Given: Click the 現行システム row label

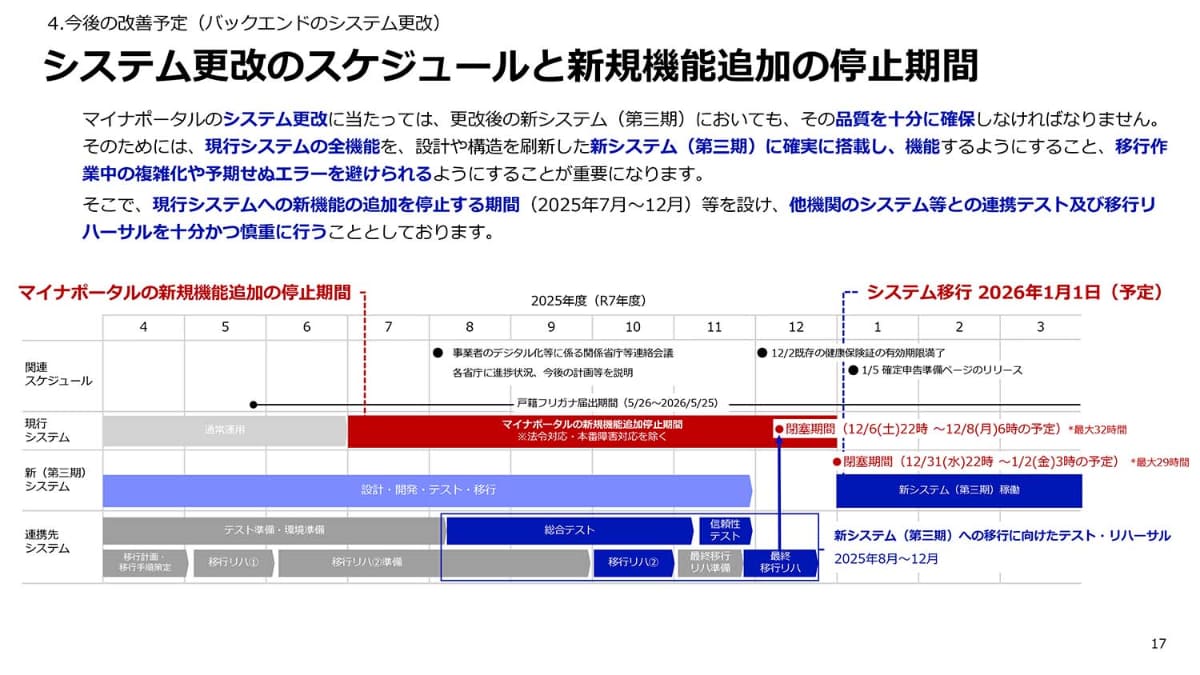Looking at the screenshot, I should click(x=47, y=431).
